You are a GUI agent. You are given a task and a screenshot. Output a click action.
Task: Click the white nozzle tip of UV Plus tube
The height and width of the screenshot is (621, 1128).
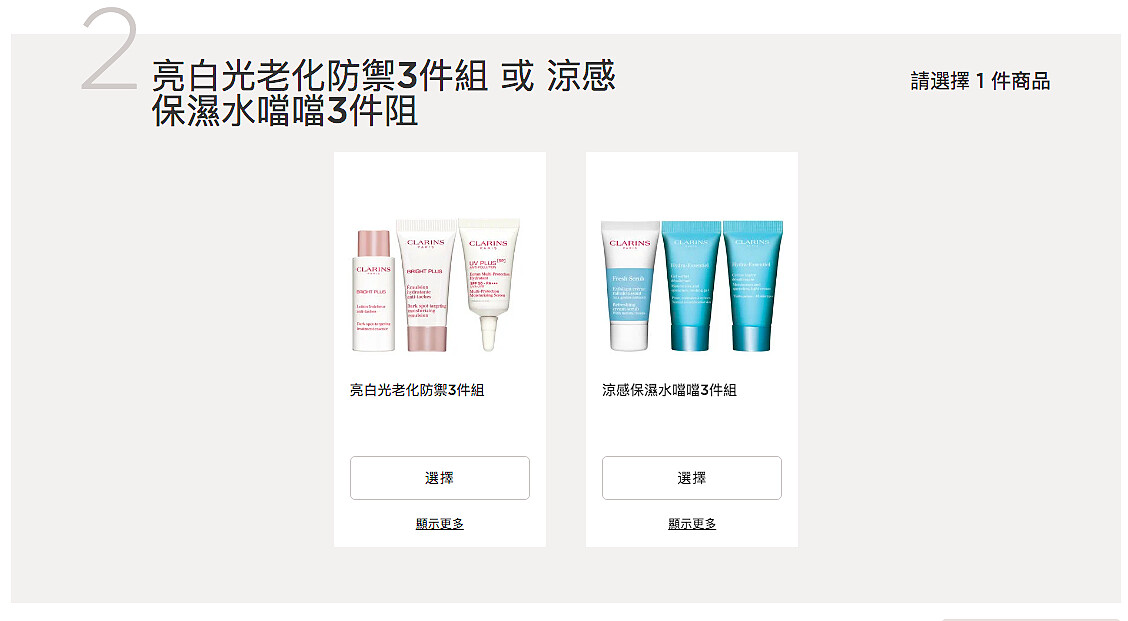488,333
